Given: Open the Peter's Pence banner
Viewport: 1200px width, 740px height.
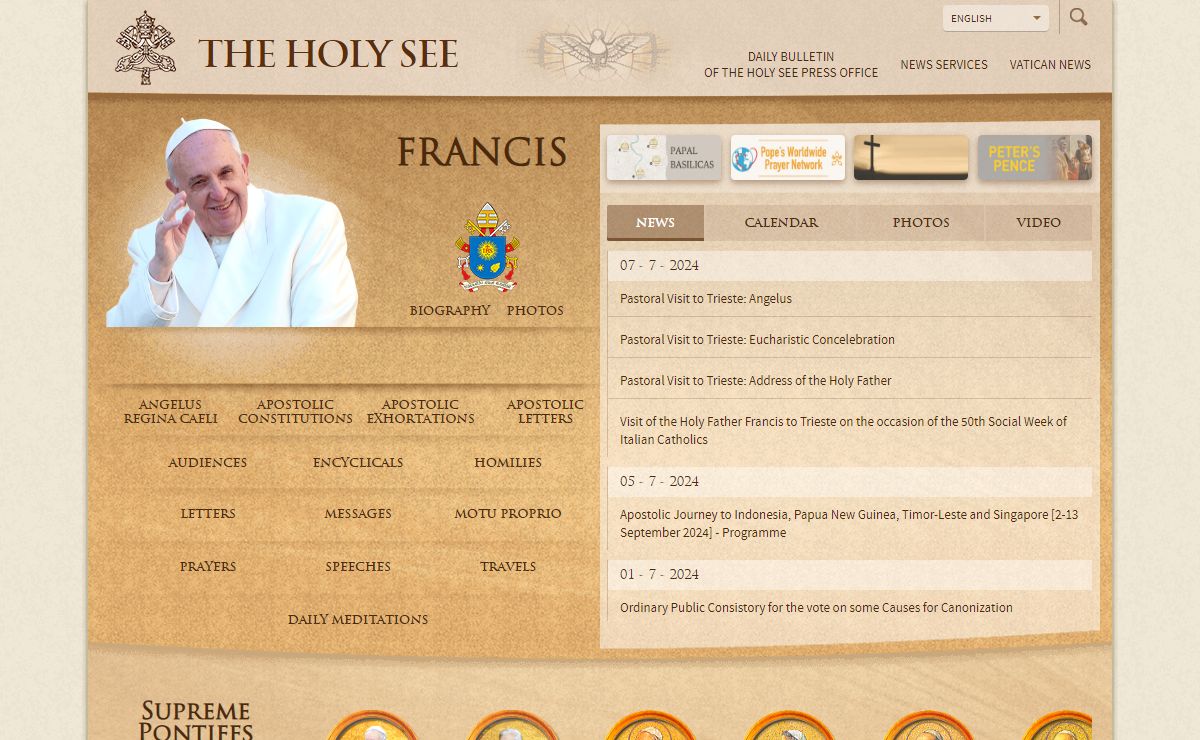Looking at the screenshot, I should [1035, 158].
